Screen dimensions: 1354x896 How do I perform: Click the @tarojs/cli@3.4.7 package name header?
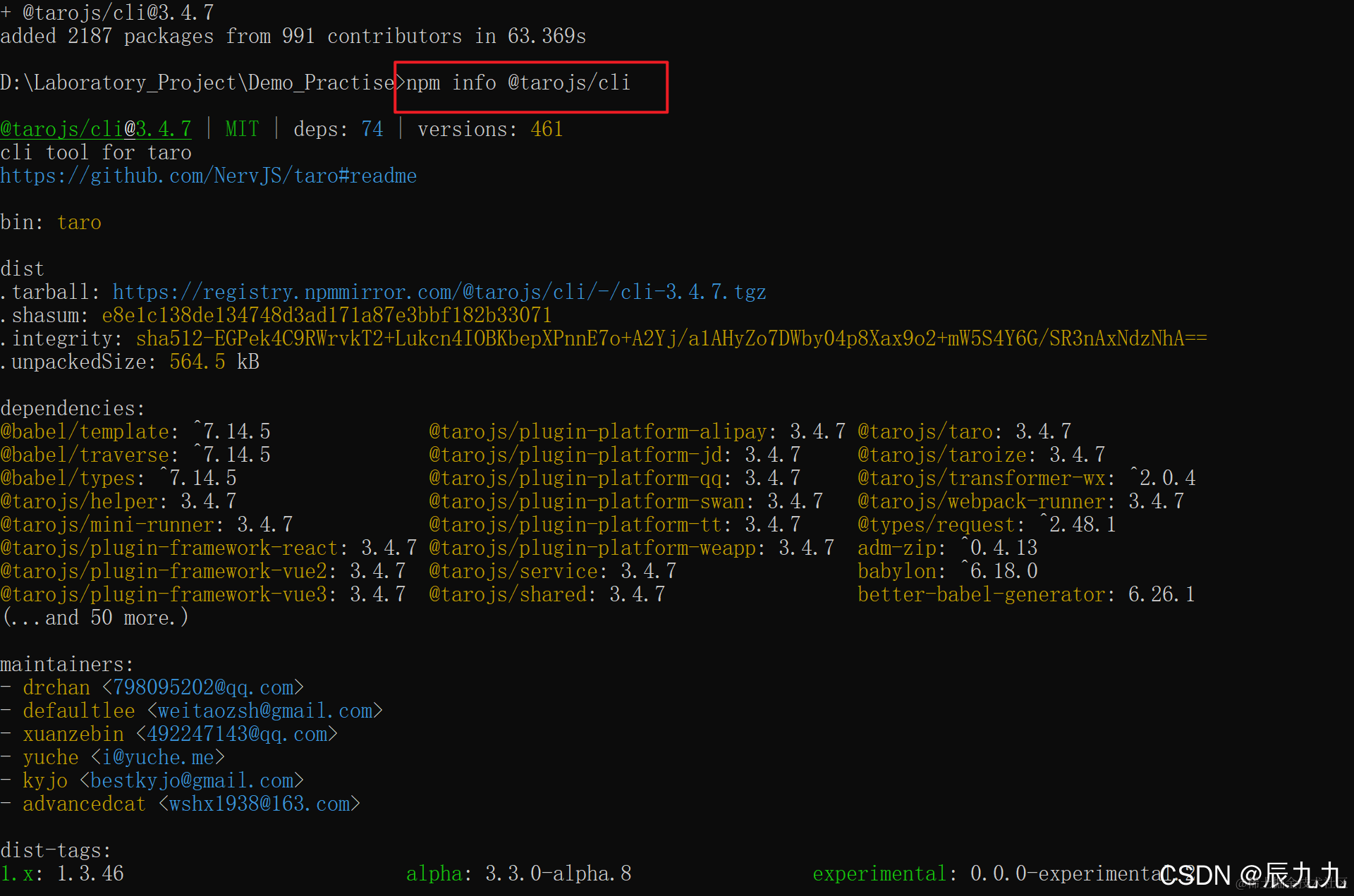(x=96, y=129)
